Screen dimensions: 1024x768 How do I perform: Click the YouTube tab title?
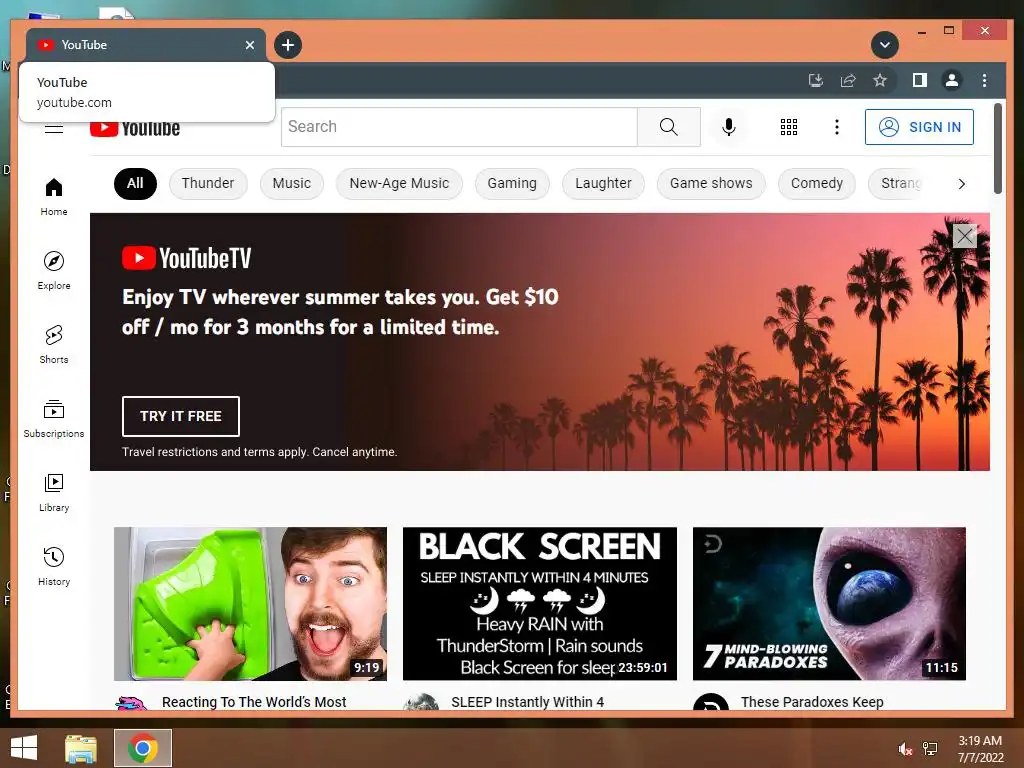click(84, 45)
